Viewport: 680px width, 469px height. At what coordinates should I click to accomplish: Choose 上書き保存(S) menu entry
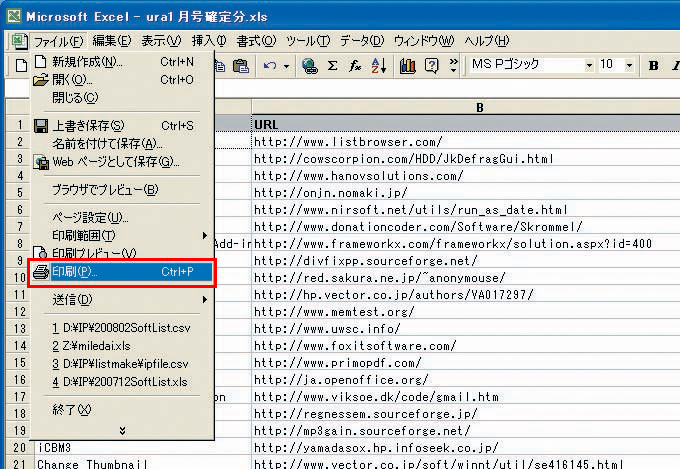point(122,126)
